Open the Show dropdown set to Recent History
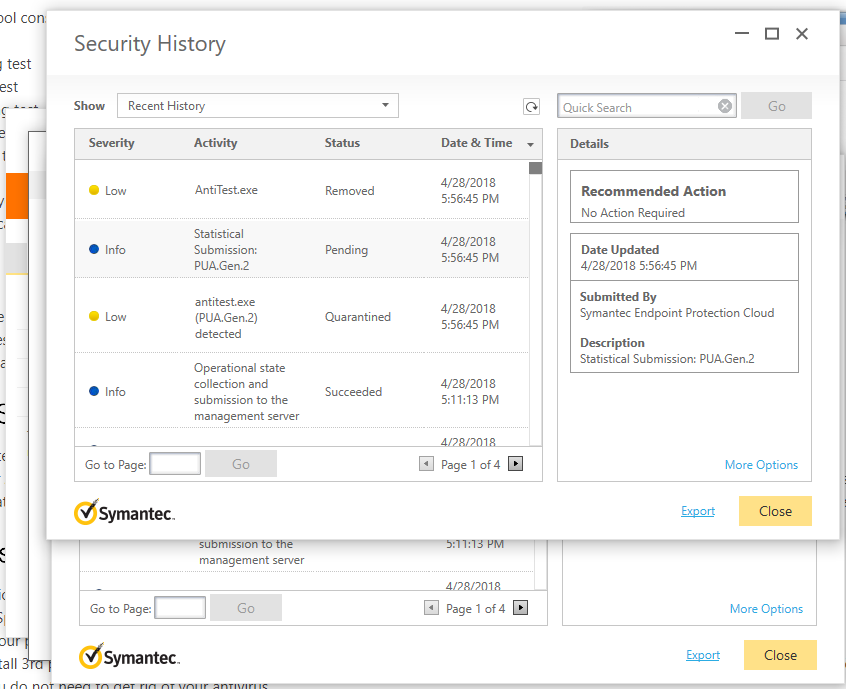This screenshot has height=689, width=846. tap(258, 106)
